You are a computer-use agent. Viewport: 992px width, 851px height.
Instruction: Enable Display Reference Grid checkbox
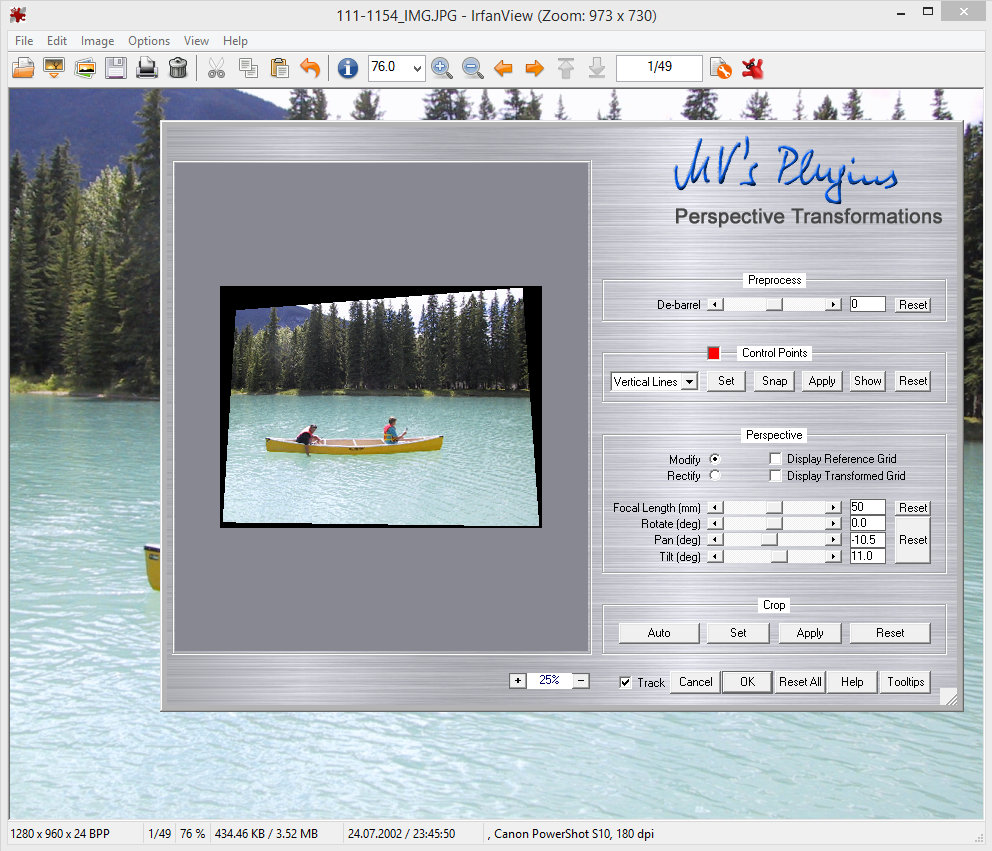(x=776, y=459)
